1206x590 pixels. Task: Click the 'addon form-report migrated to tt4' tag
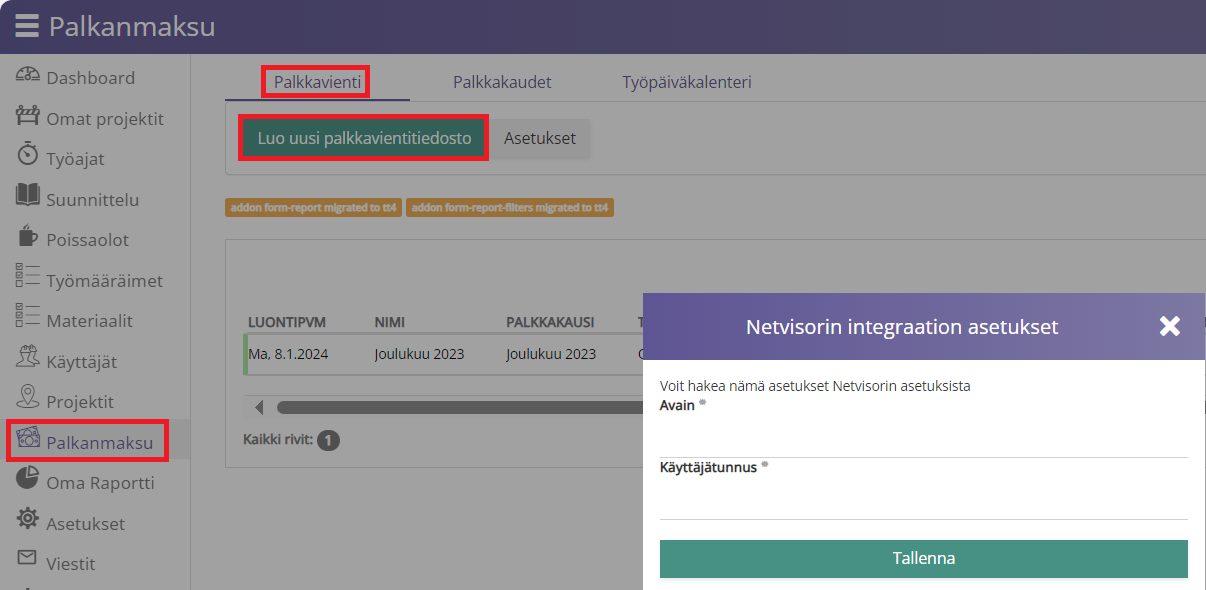point(314,208)
